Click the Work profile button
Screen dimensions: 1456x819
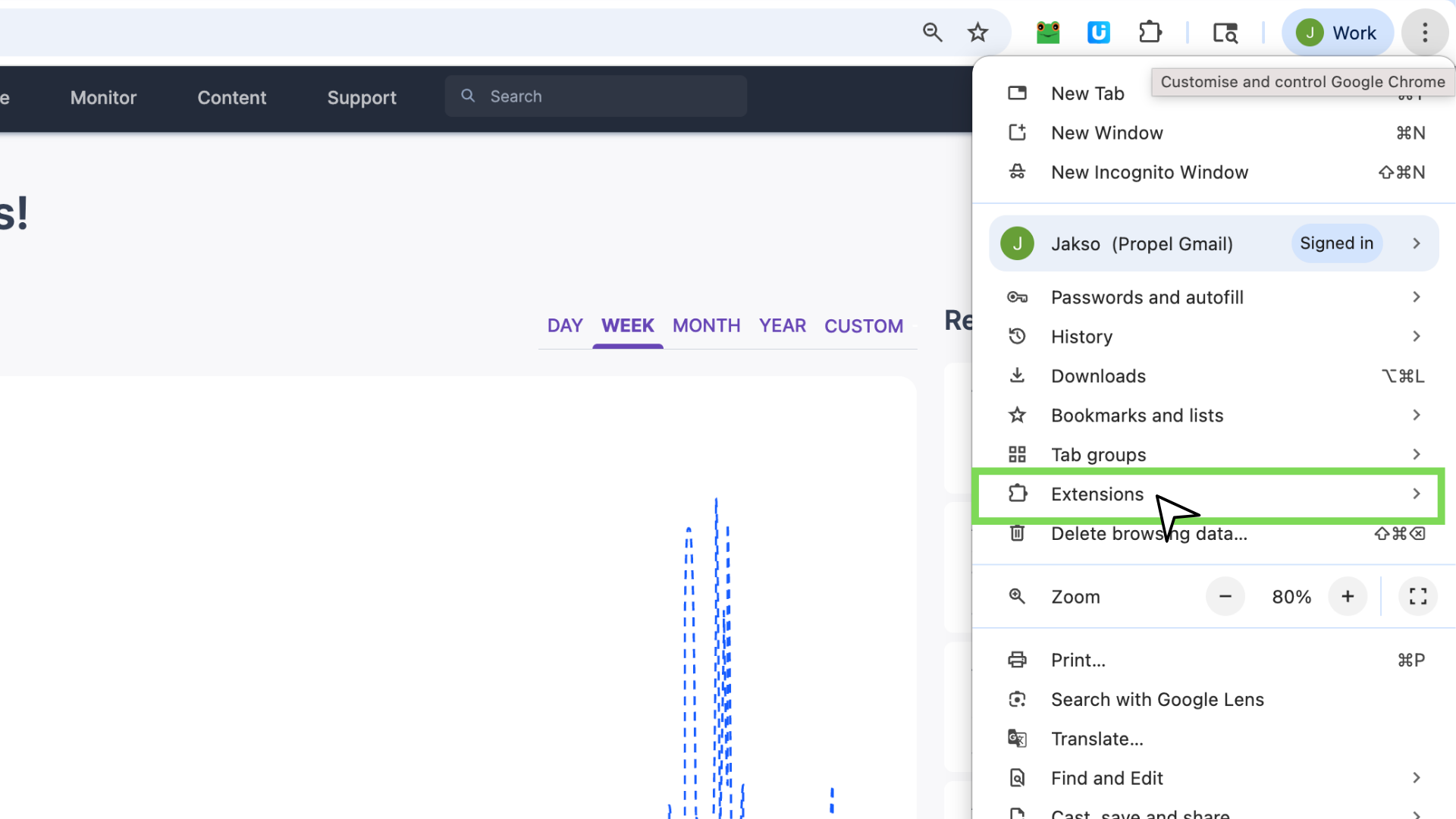tap(1337, 33)
